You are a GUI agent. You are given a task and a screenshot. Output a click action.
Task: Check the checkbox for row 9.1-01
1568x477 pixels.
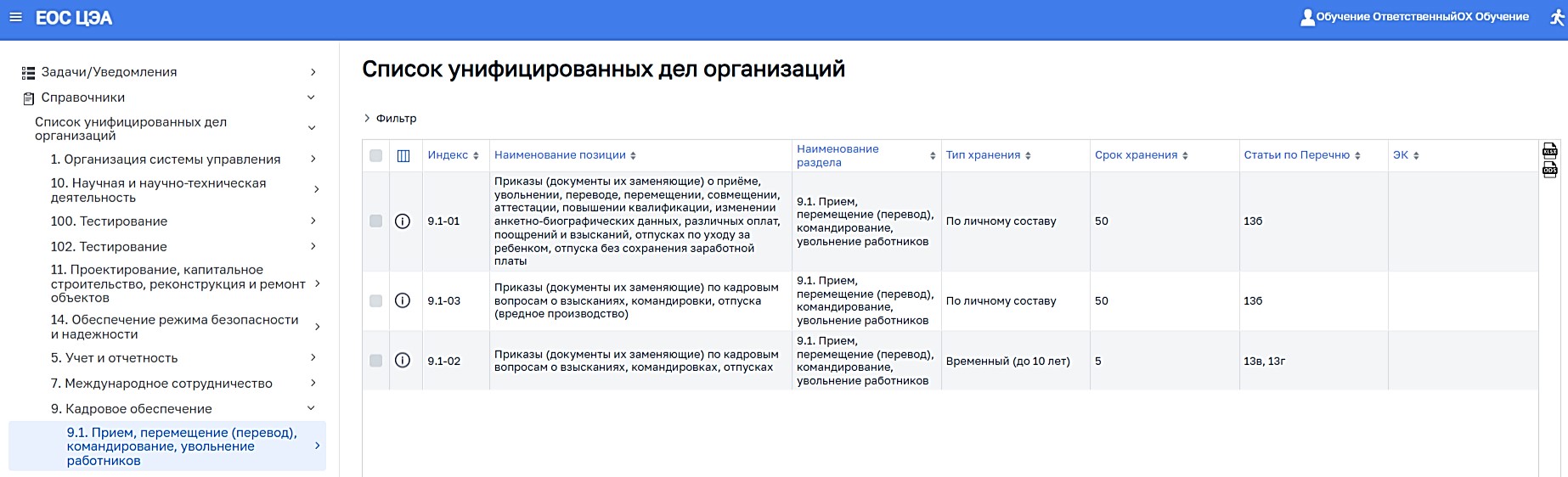(x=375, y=221)
